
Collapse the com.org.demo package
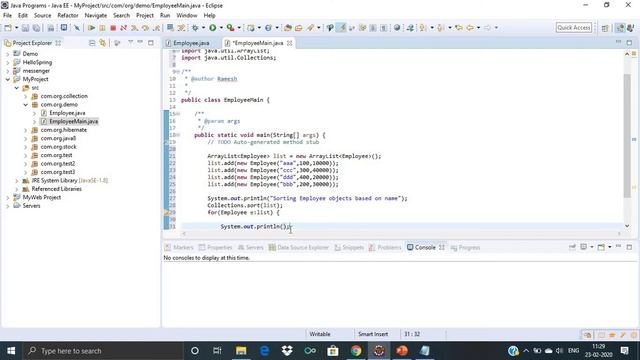pos(25,104)
